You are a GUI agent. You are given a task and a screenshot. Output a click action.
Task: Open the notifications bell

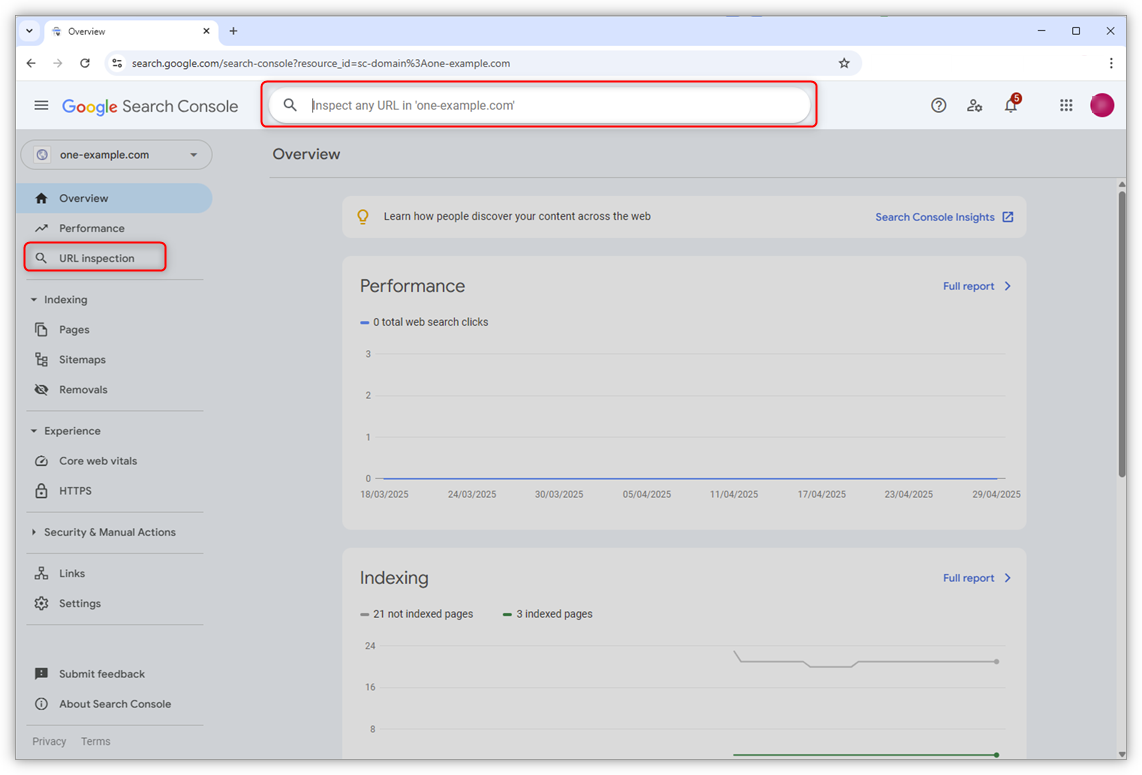coord(1010,105)
